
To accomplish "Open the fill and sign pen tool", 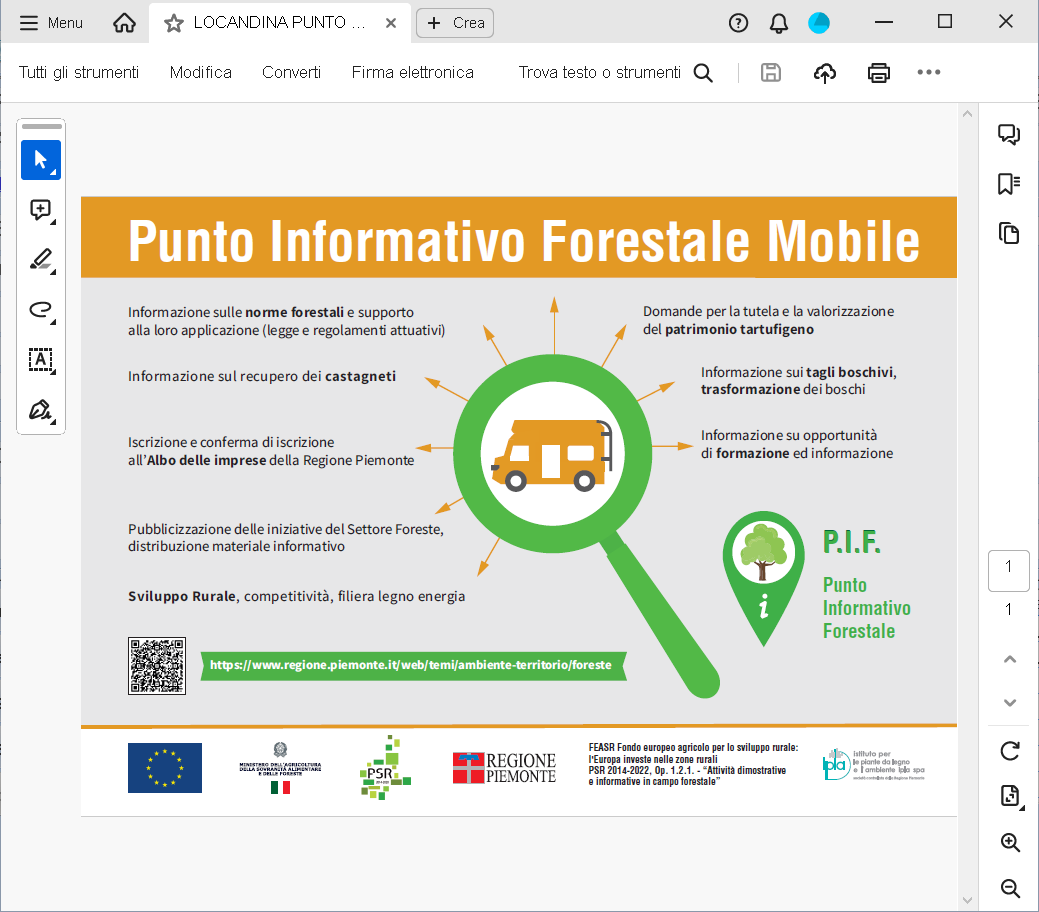I will [41, 410].
